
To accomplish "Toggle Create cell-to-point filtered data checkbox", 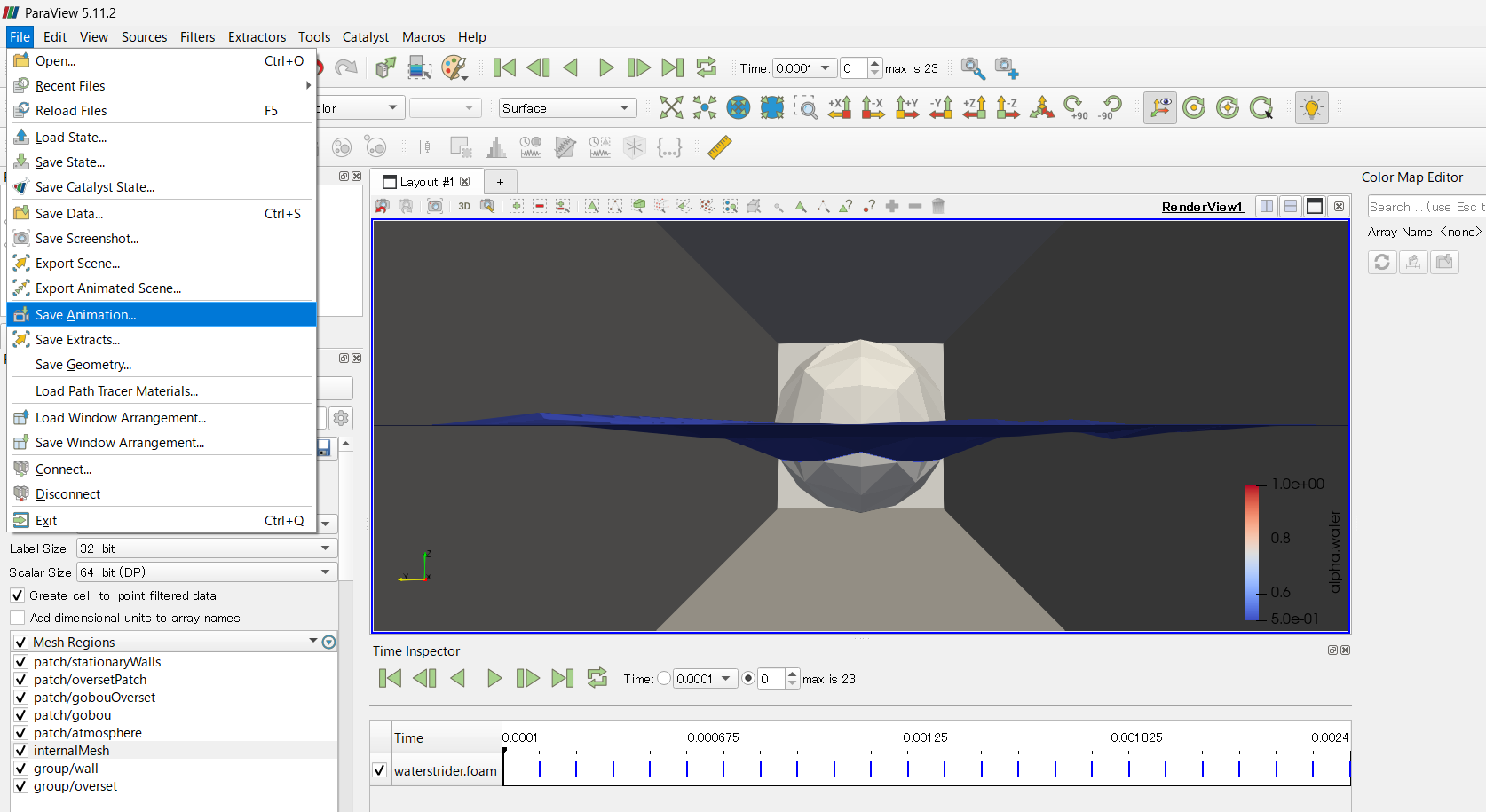I will tap(18, 595).
